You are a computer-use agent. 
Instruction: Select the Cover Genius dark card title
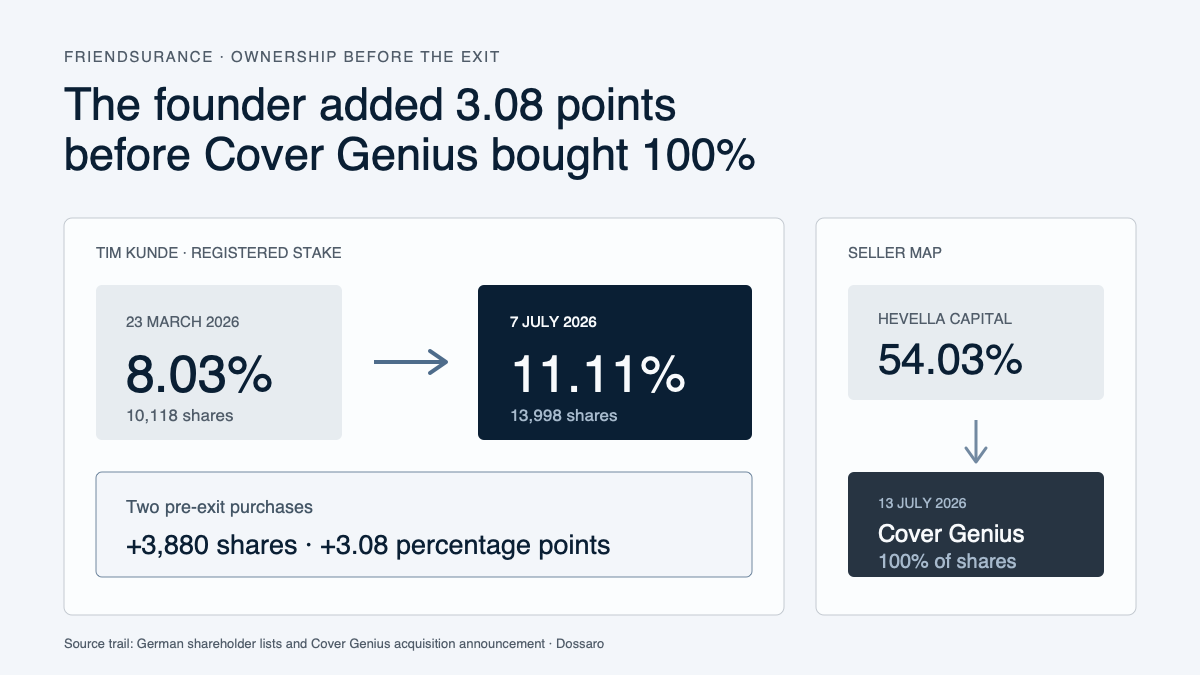point(951,533)
